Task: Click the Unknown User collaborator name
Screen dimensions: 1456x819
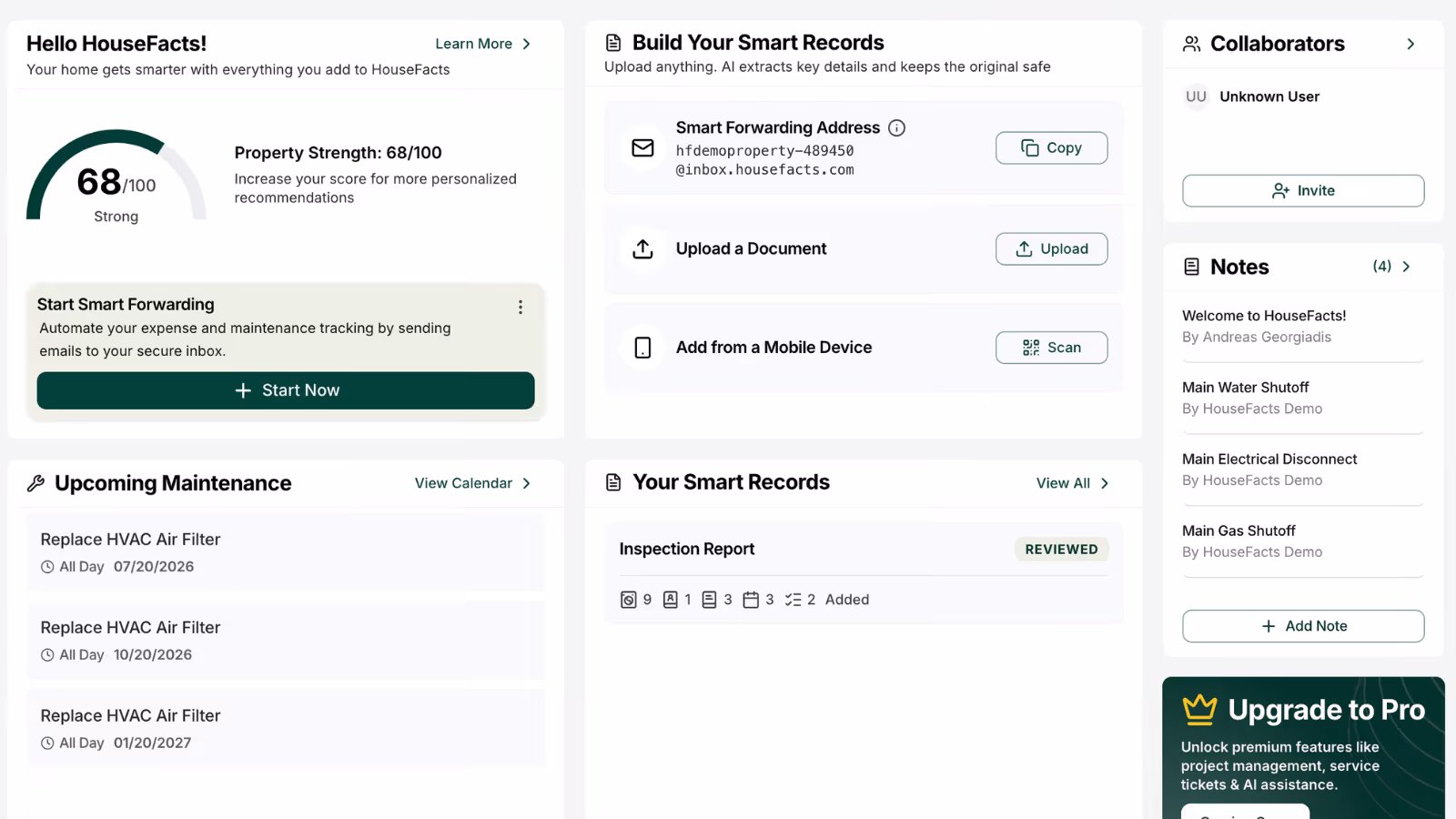Action: [1269, 96]
